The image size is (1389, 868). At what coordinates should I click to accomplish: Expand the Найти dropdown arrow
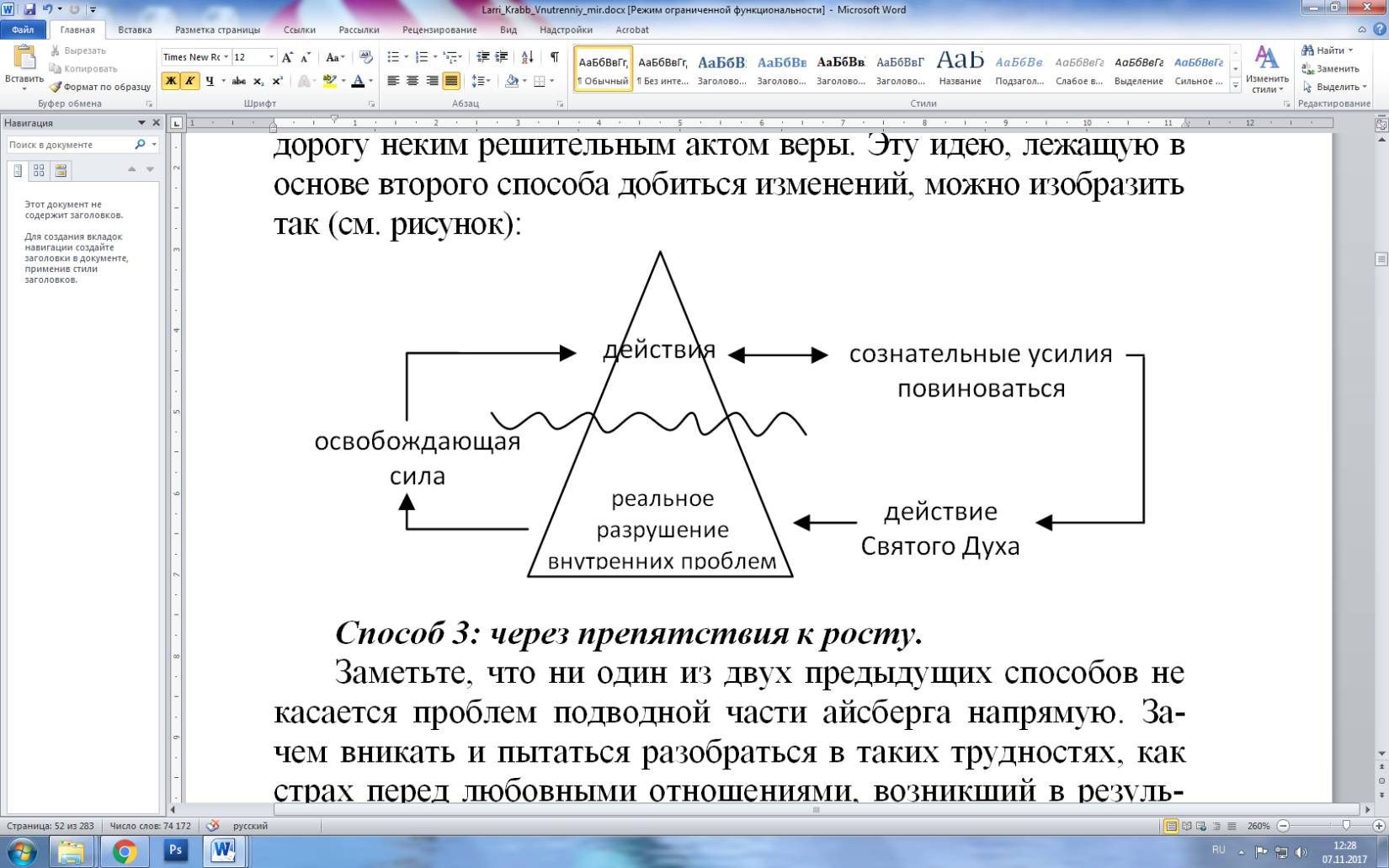[x=1350, y=51]
